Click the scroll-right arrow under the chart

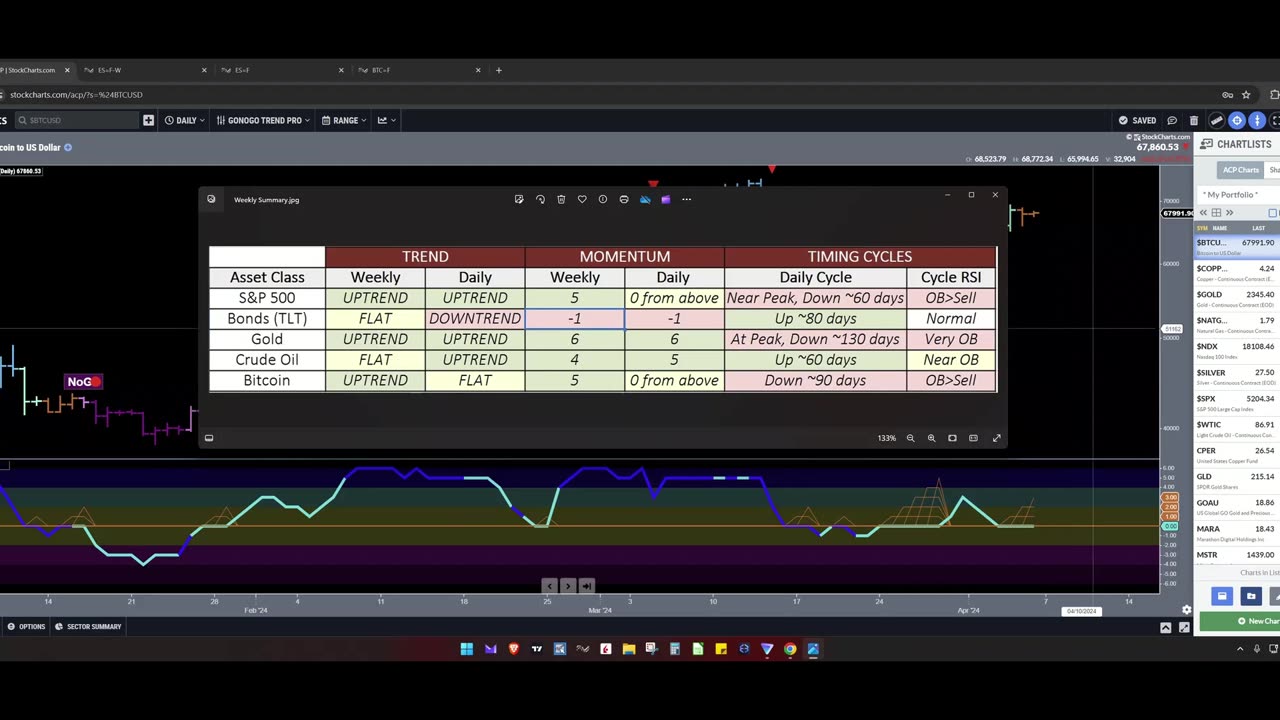tap(568, 586)
